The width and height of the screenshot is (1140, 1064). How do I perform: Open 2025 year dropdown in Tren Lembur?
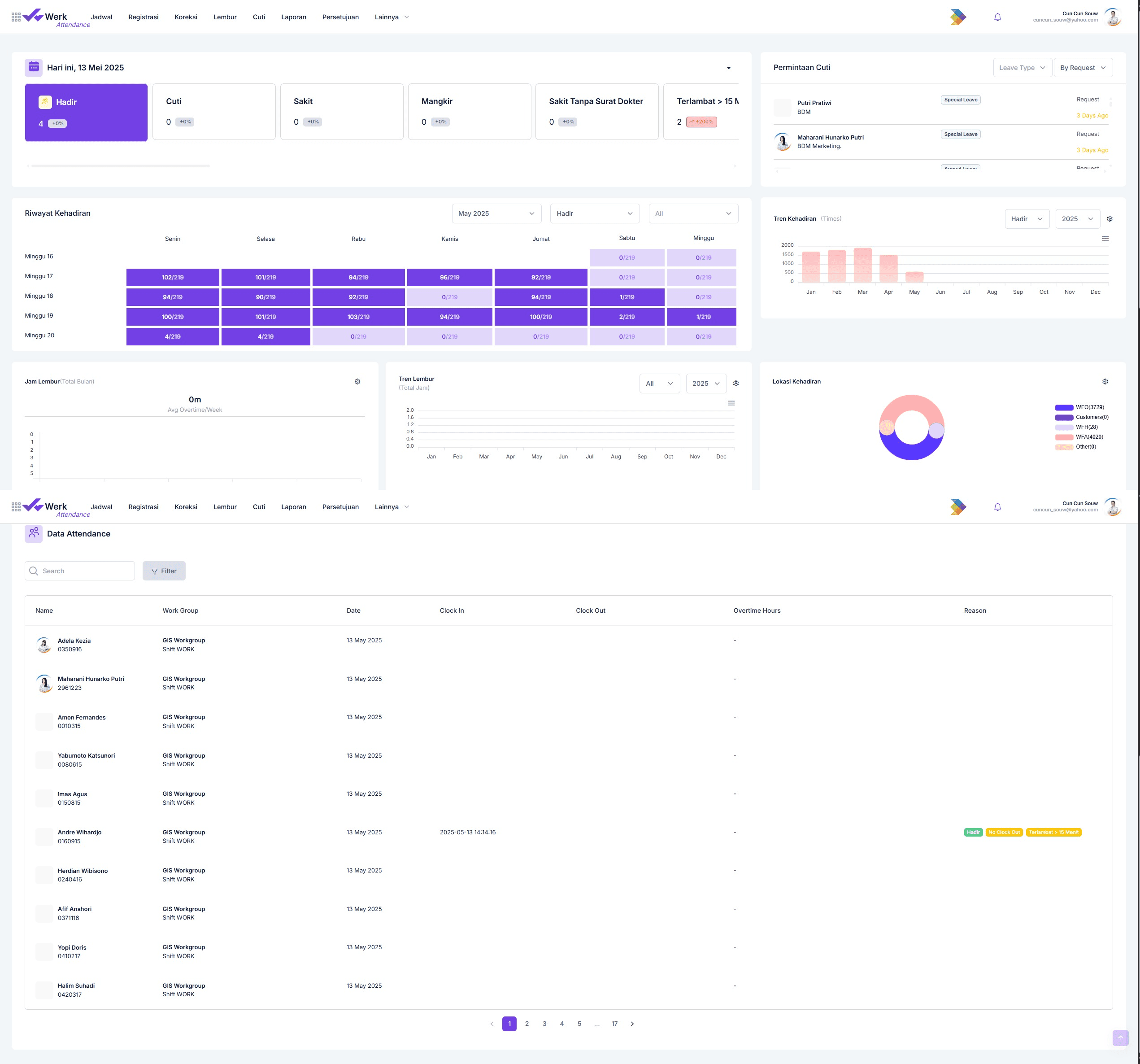coord(706,383)
